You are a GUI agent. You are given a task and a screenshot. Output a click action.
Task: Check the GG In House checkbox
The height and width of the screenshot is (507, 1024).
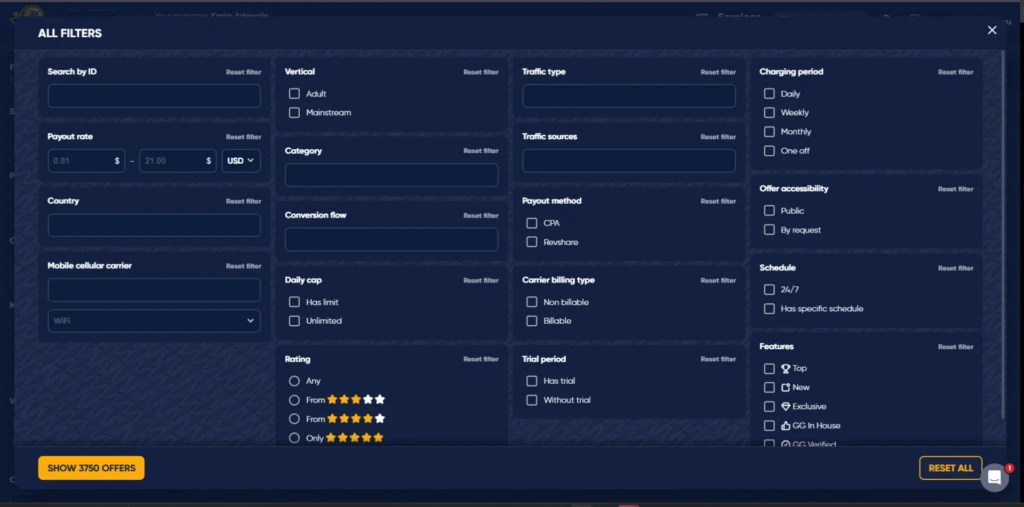[x=769, y=425]
